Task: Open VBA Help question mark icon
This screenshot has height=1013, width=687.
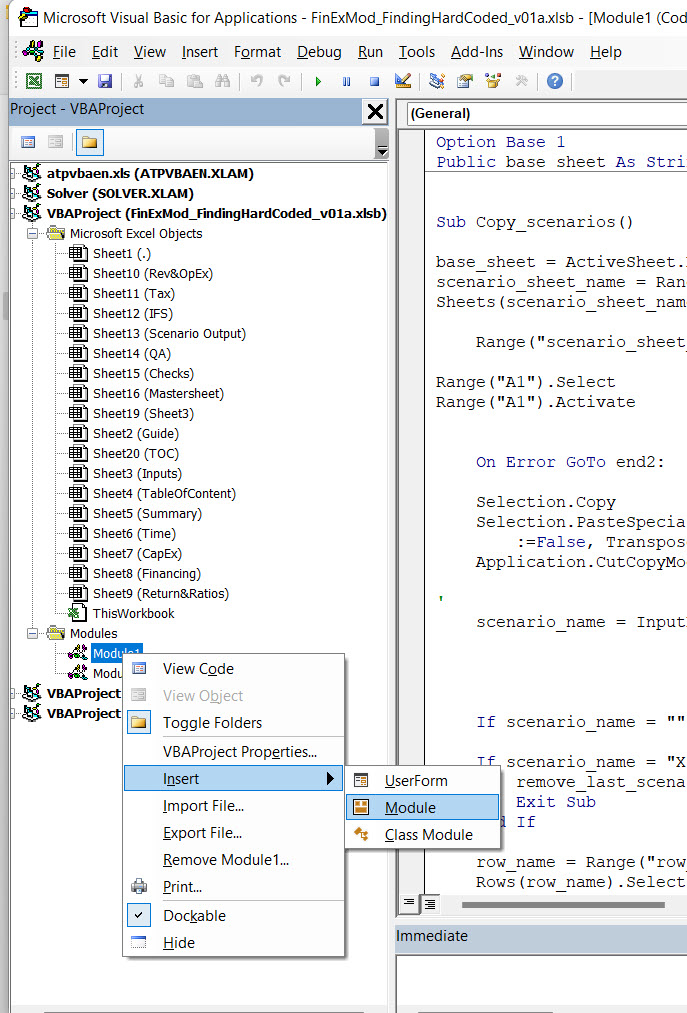Action: coord(555,81)
